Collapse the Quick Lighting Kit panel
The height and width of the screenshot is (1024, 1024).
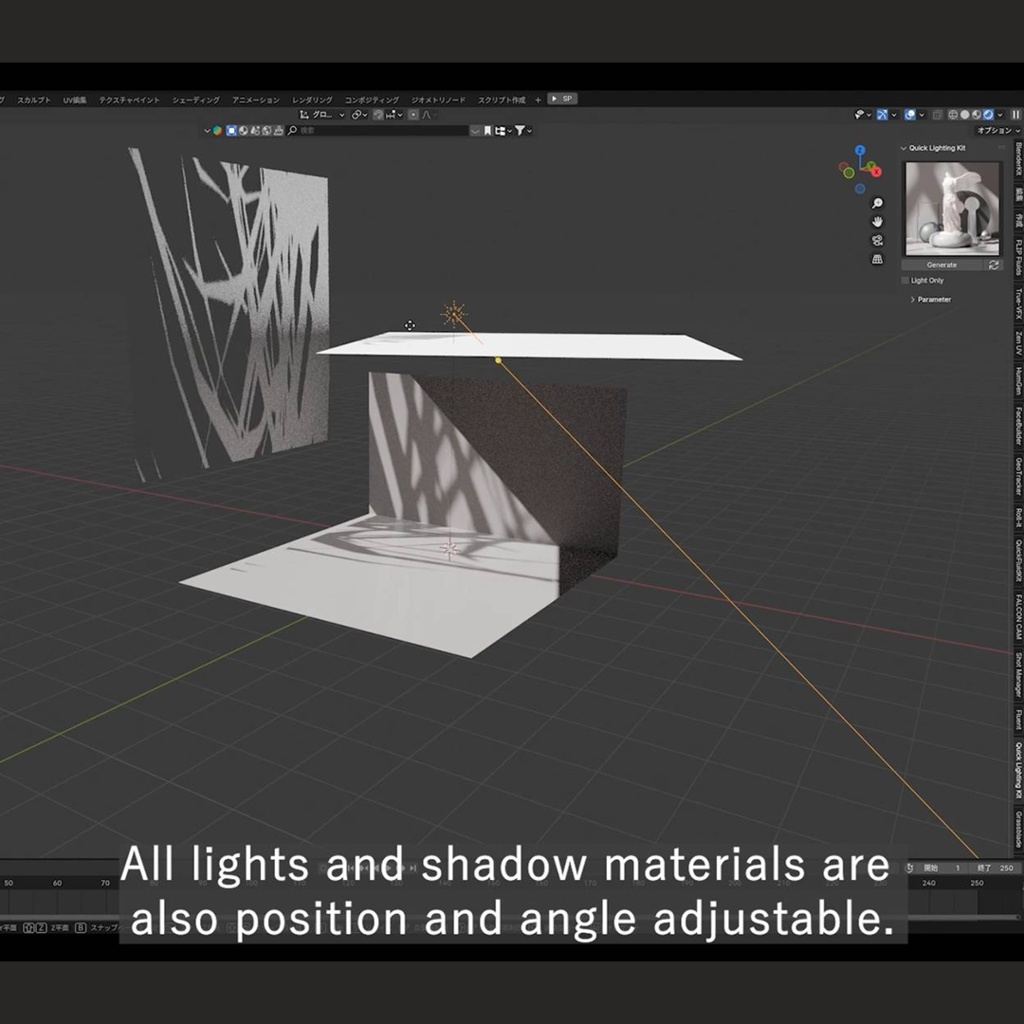point(903,147)
